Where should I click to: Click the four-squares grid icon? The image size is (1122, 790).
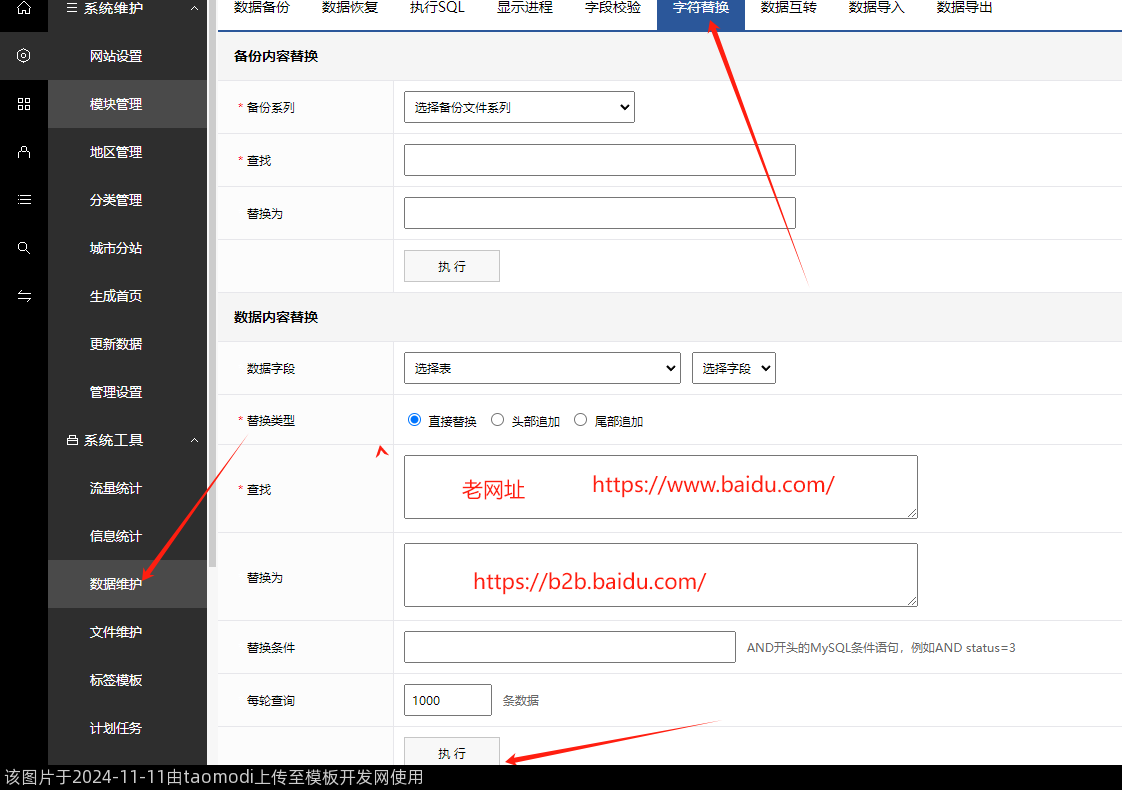pyautogui.click(x=24, y=104)
